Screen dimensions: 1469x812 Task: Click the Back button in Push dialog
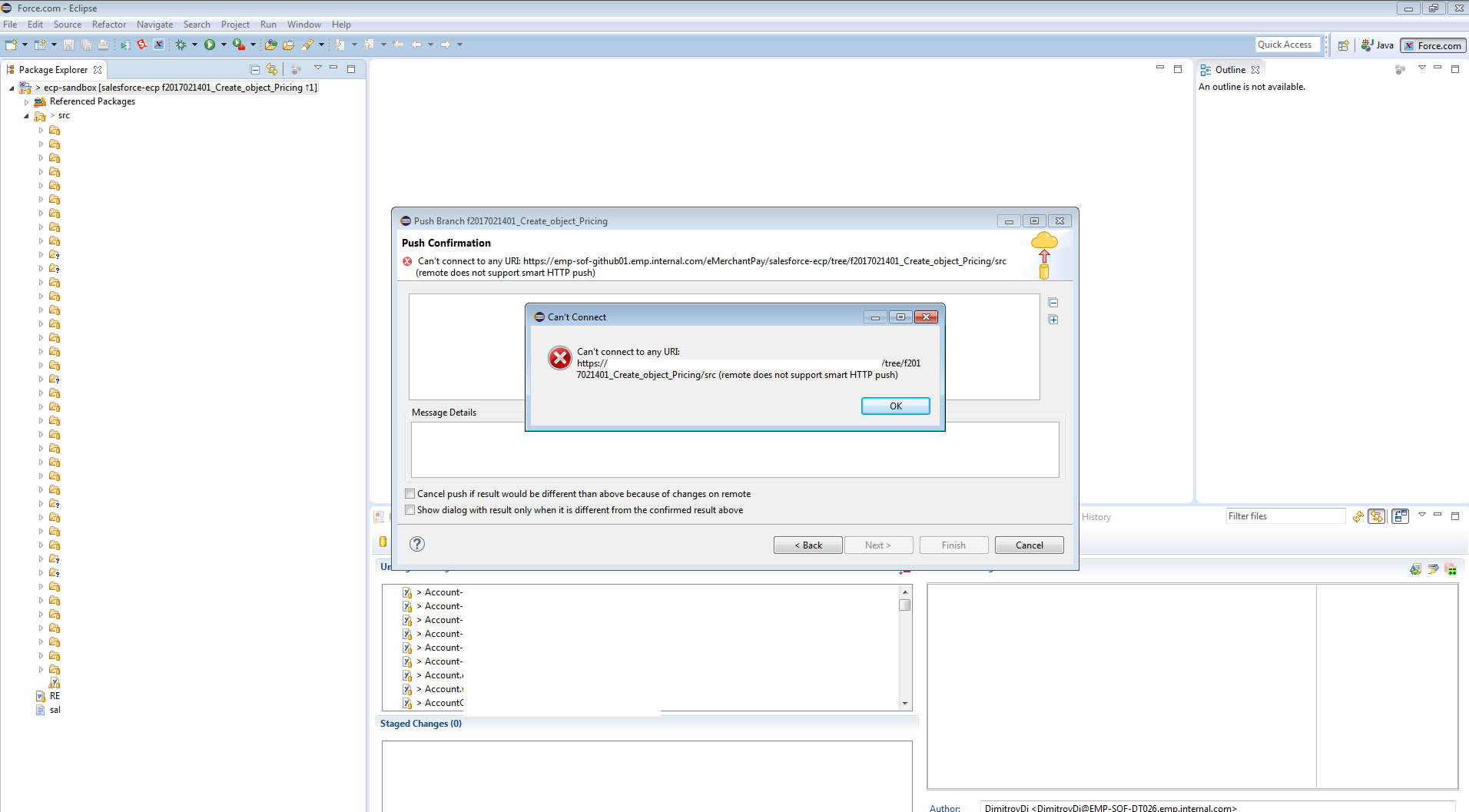807,545
